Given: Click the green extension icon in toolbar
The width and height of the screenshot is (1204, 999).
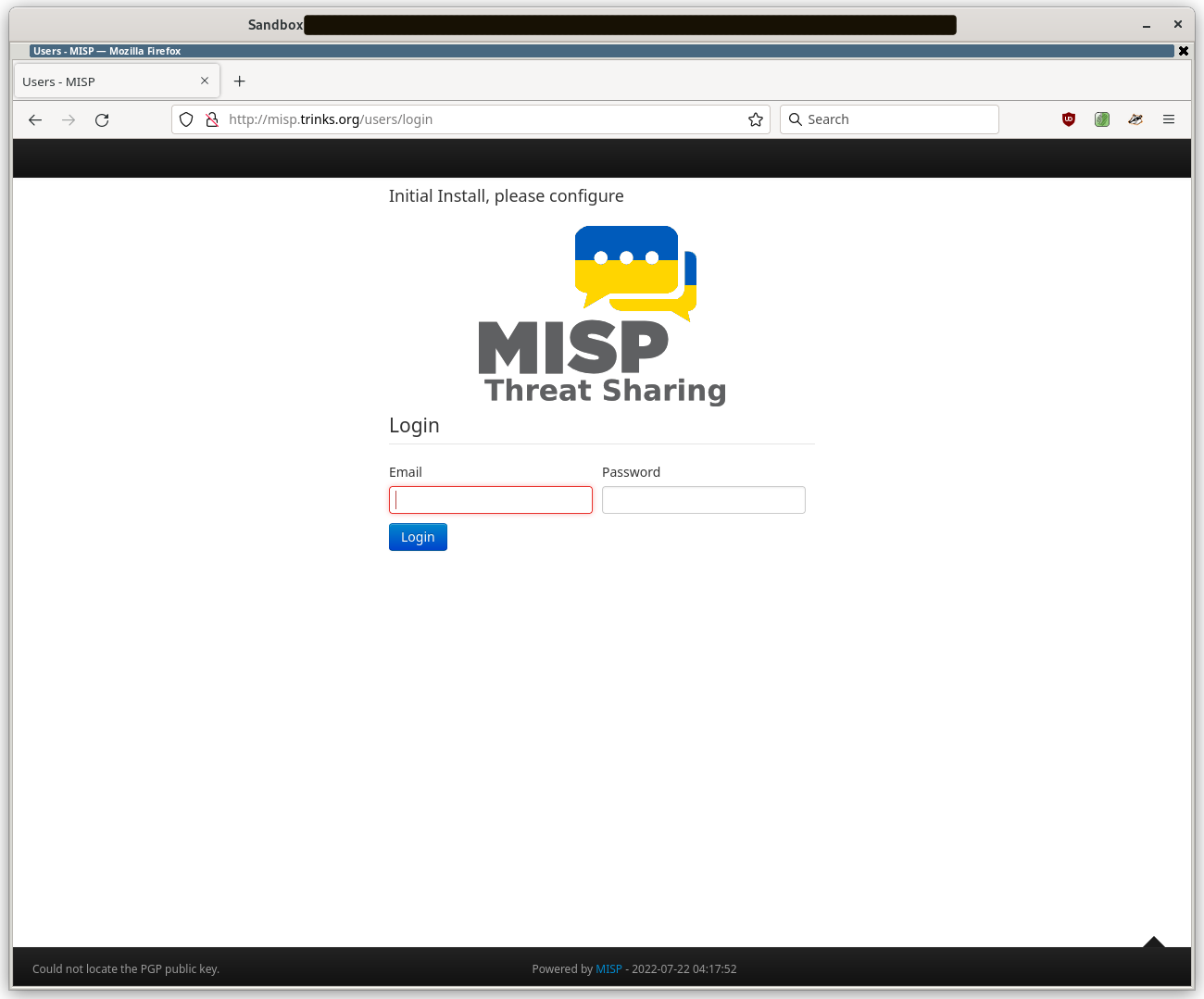Looking at the screenshot, I should point(1102,119).
